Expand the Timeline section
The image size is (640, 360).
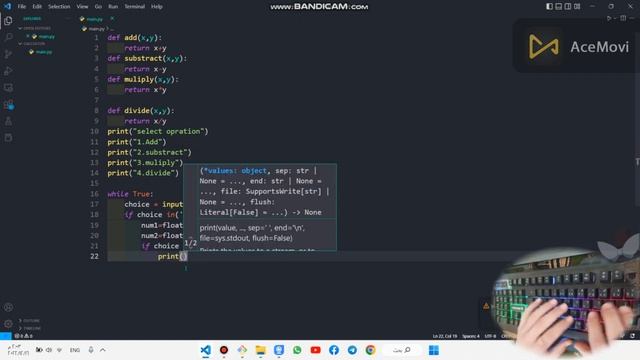[29, 328]
